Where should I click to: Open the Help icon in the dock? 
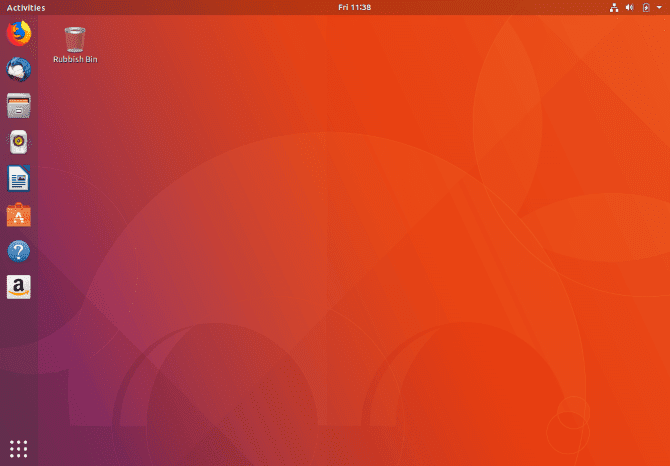19,251
